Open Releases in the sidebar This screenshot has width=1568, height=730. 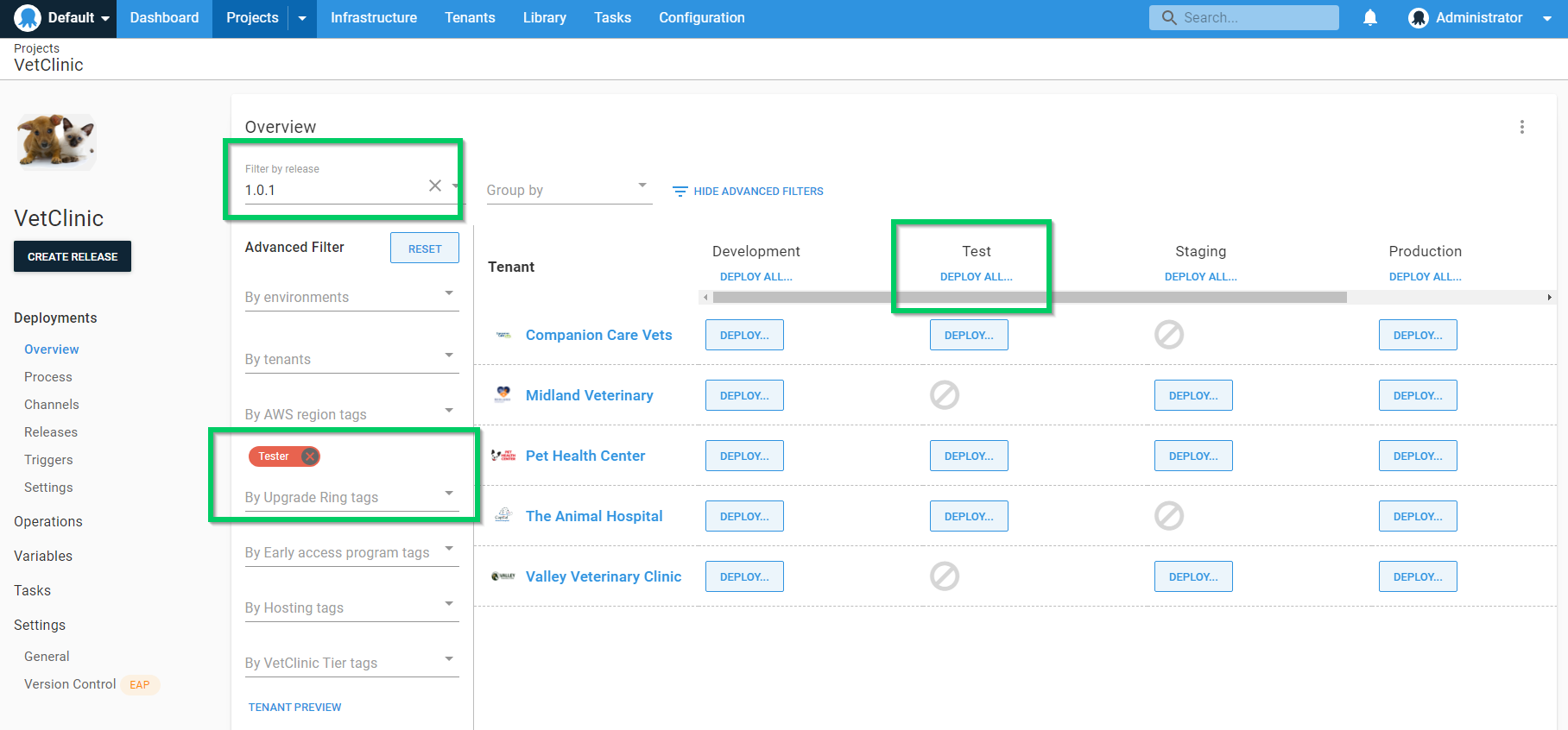click(51, 432)
